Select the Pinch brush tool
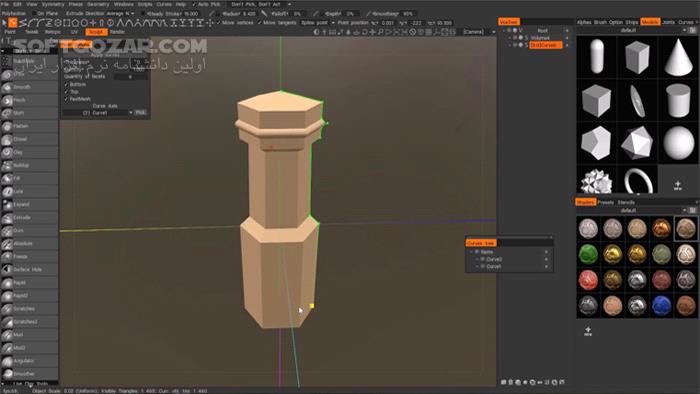 [x=29, y=100]
